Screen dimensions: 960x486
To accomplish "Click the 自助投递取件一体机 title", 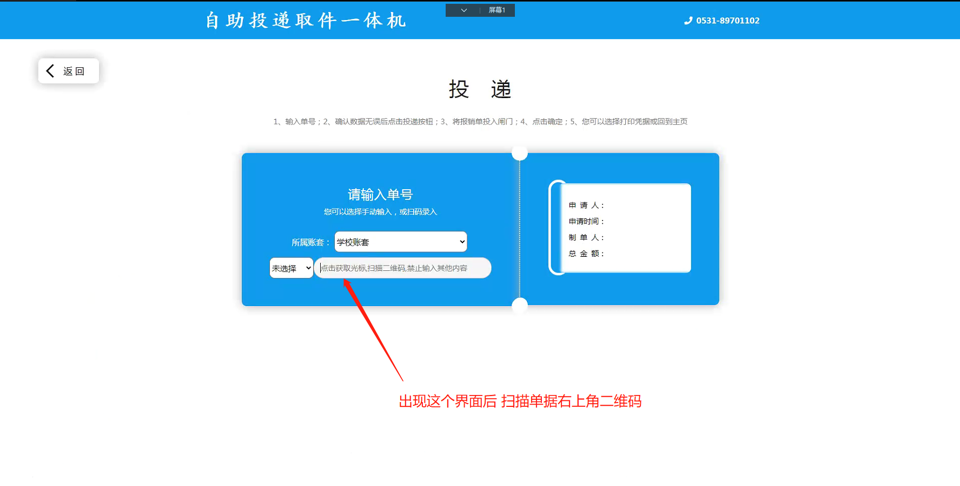I will tap(306, 20).
